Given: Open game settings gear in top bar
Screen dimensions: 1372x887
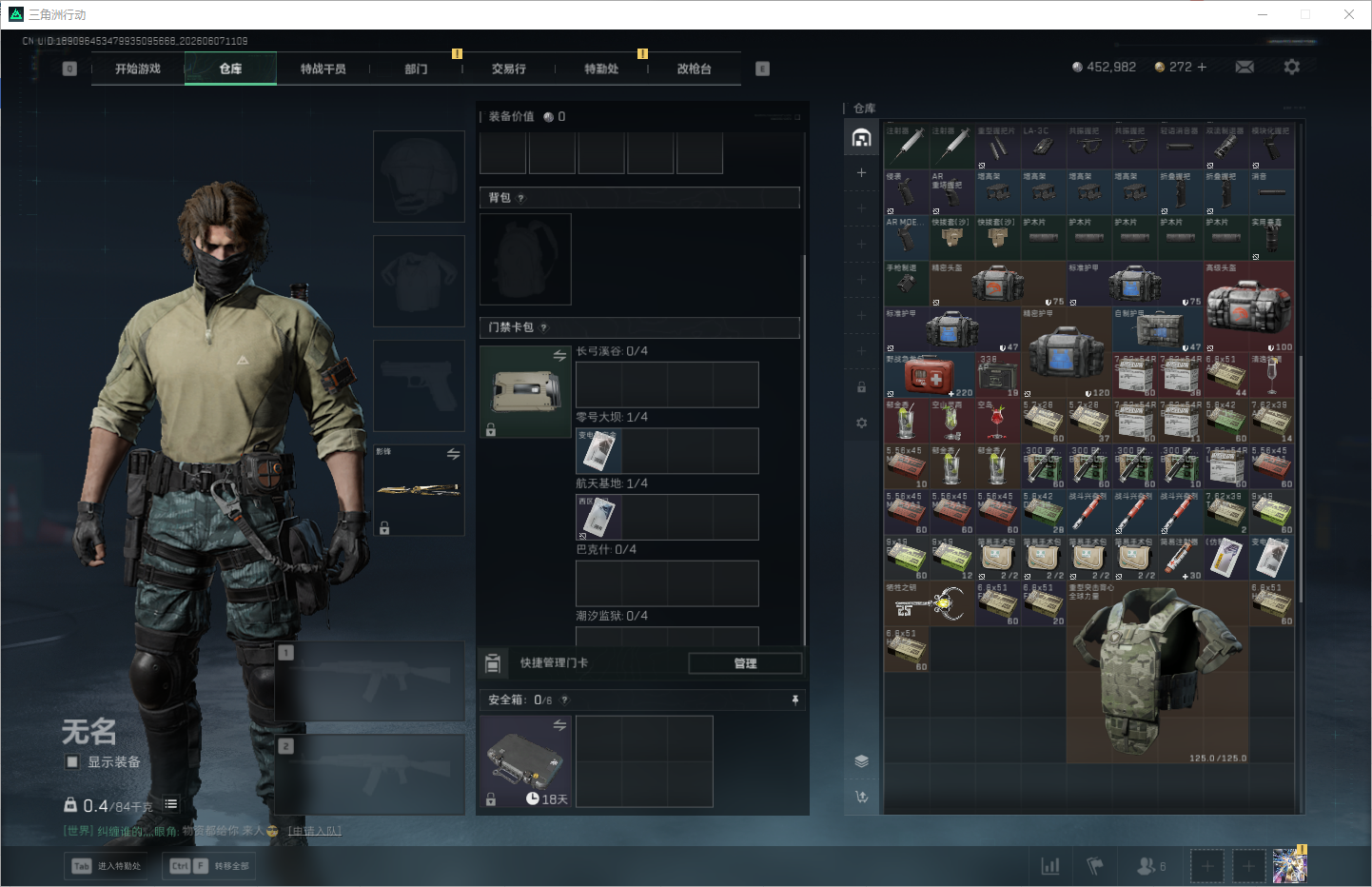Looking at the screenshot, I should click(1291, 67).
